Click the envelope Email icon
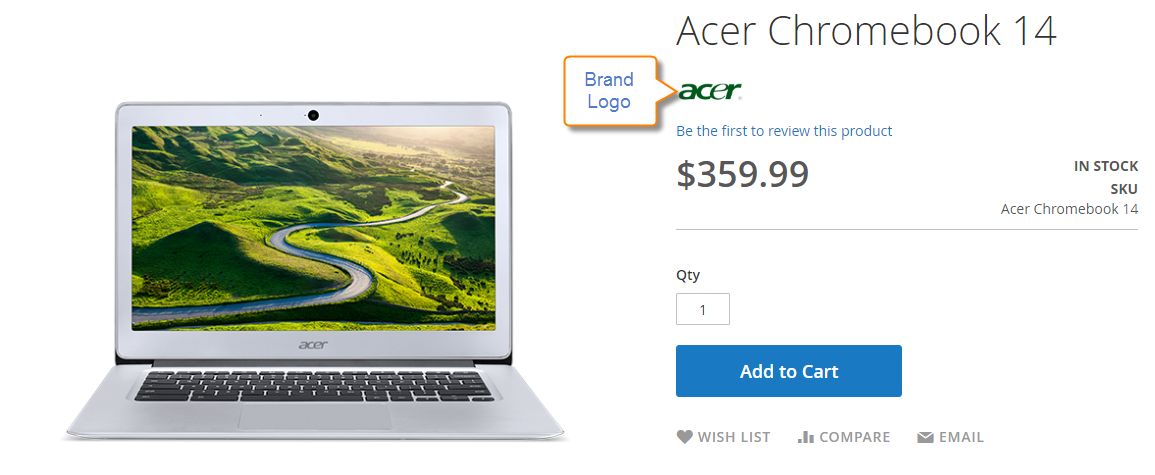This screenshot has width=1155, height=475. tap(925, 437)
